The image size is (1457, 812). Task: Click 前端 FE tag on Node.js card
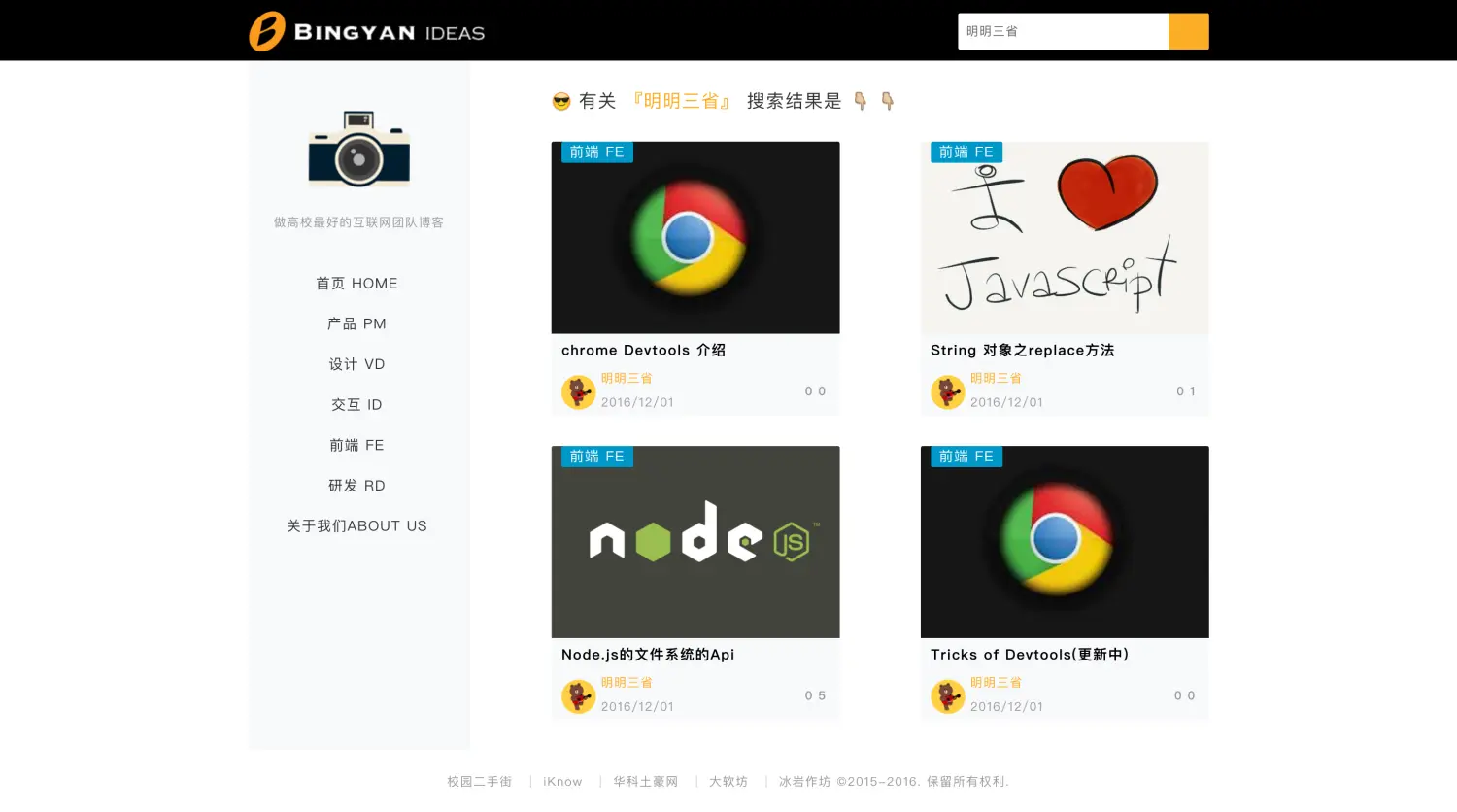(596, 457)
